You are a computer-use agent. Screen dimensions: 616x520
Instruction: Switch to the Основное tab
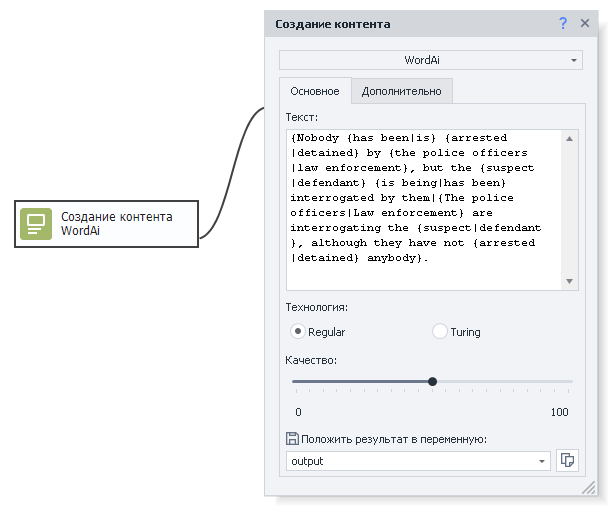[315, 91]
